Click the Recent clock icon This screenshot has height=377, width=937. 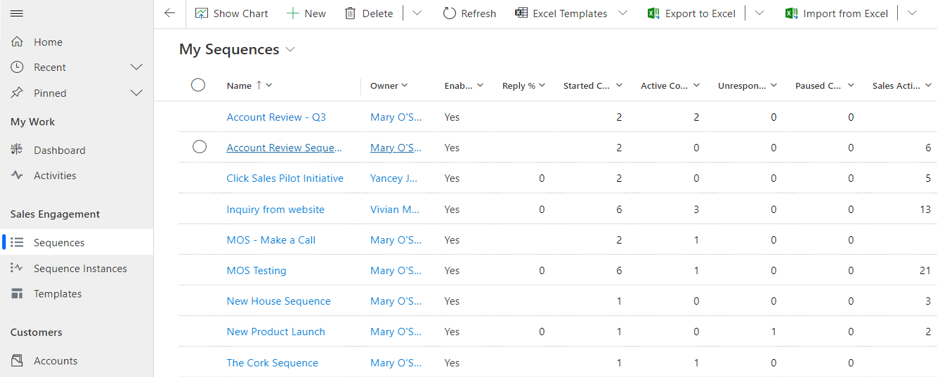(x=17, y=67)
